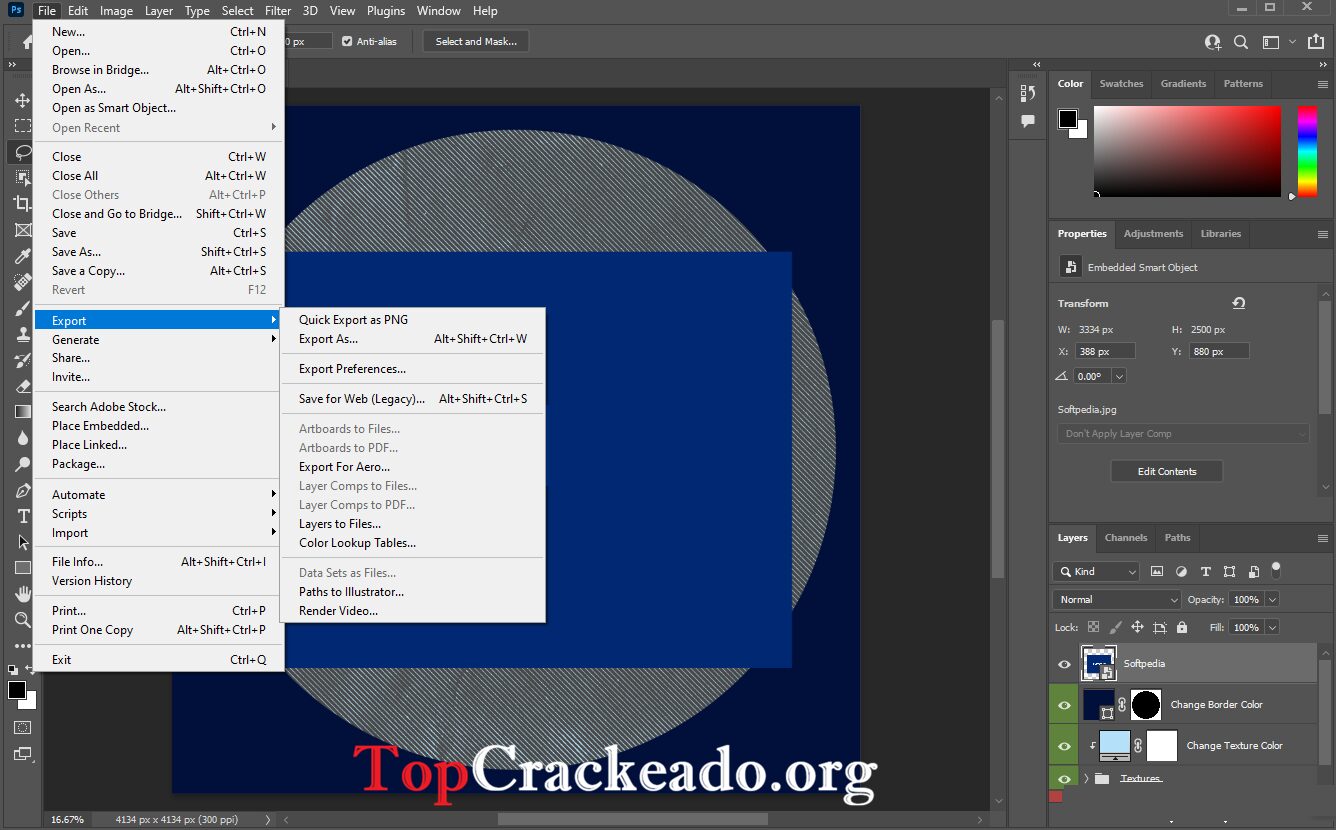
Task: Select the Crop tool
Action: coord(22,203)
